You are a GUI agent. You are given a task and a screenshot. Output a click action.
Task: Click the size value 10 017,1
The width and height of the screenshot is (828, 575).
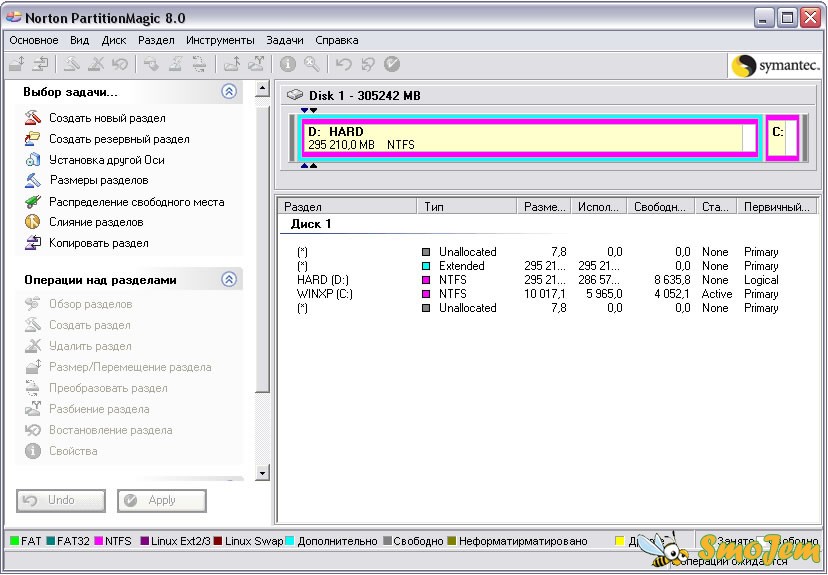tap(545, 294)
